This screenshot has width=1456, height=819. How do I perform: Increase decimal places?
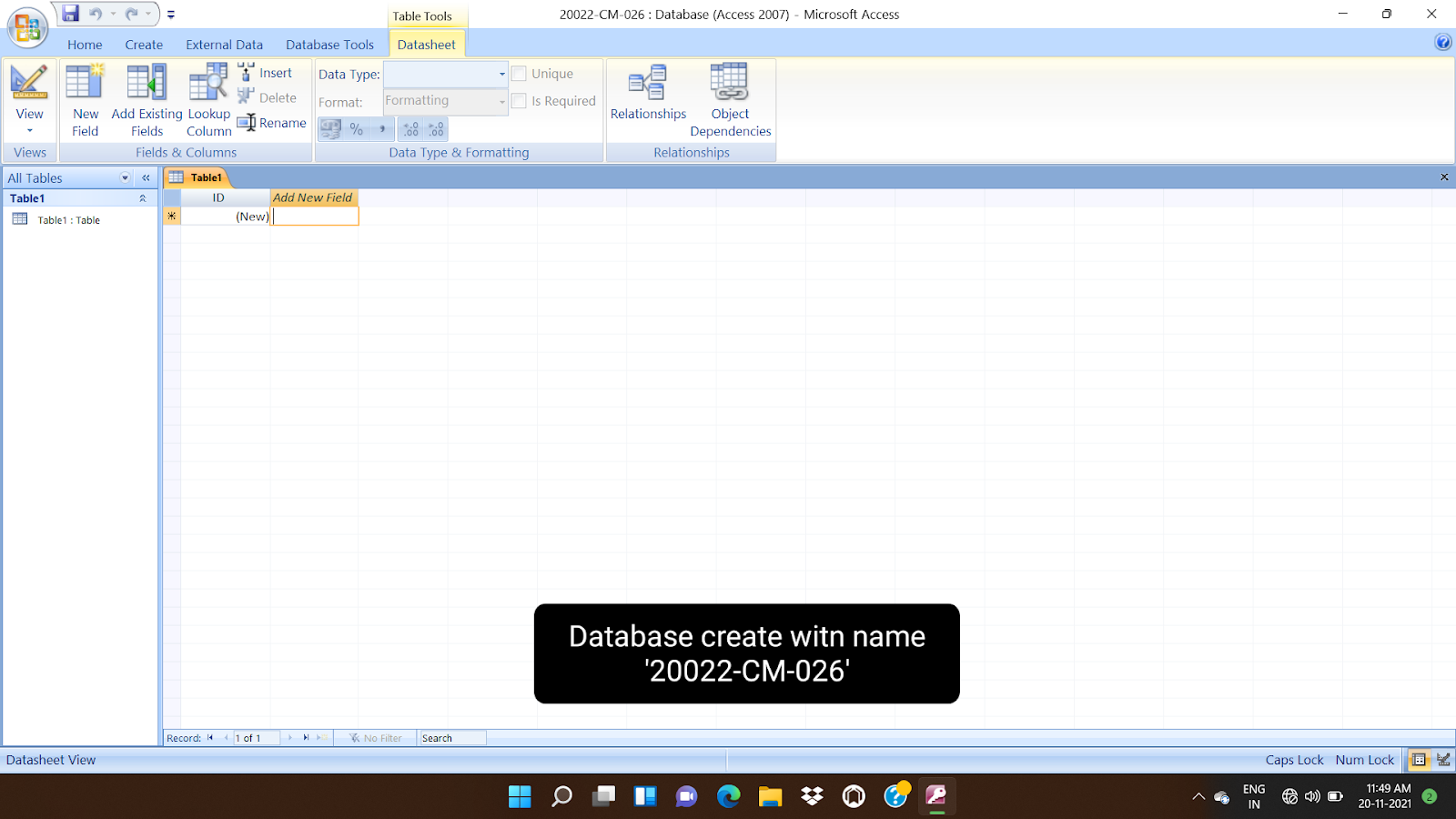pos(411,129)
